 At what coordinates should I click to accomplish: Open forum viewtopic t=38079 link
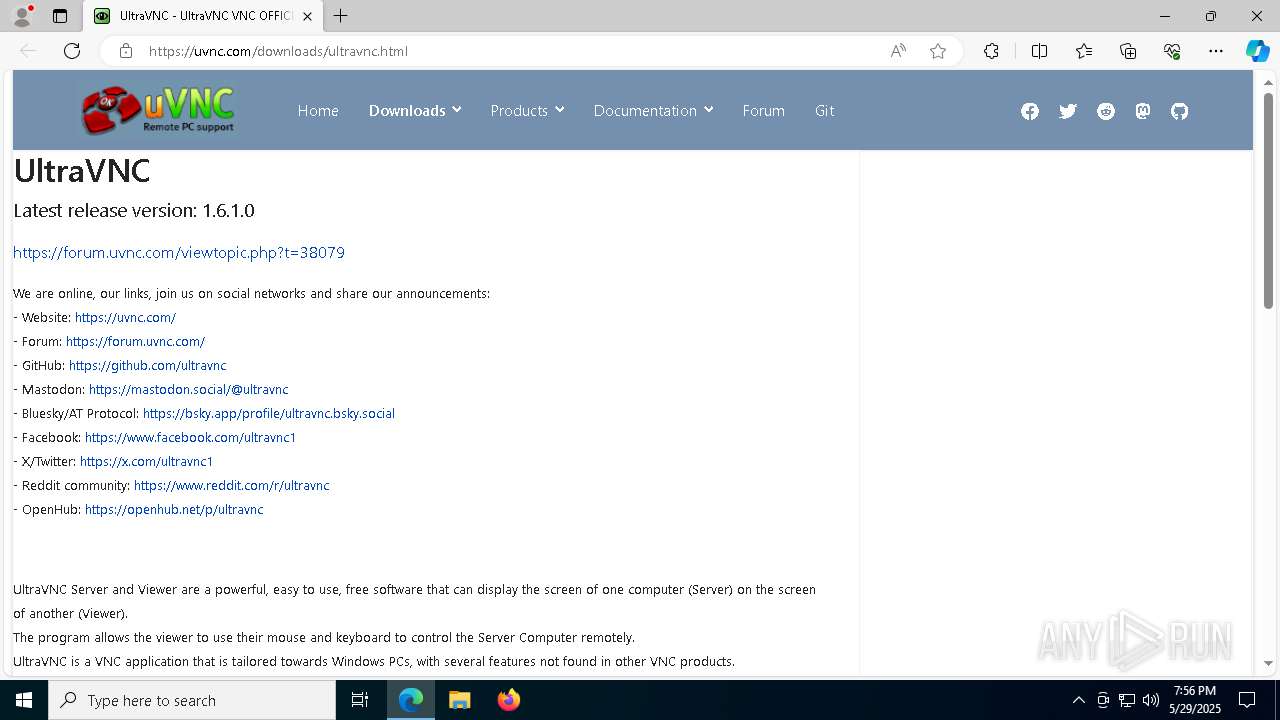coord(179,253)
